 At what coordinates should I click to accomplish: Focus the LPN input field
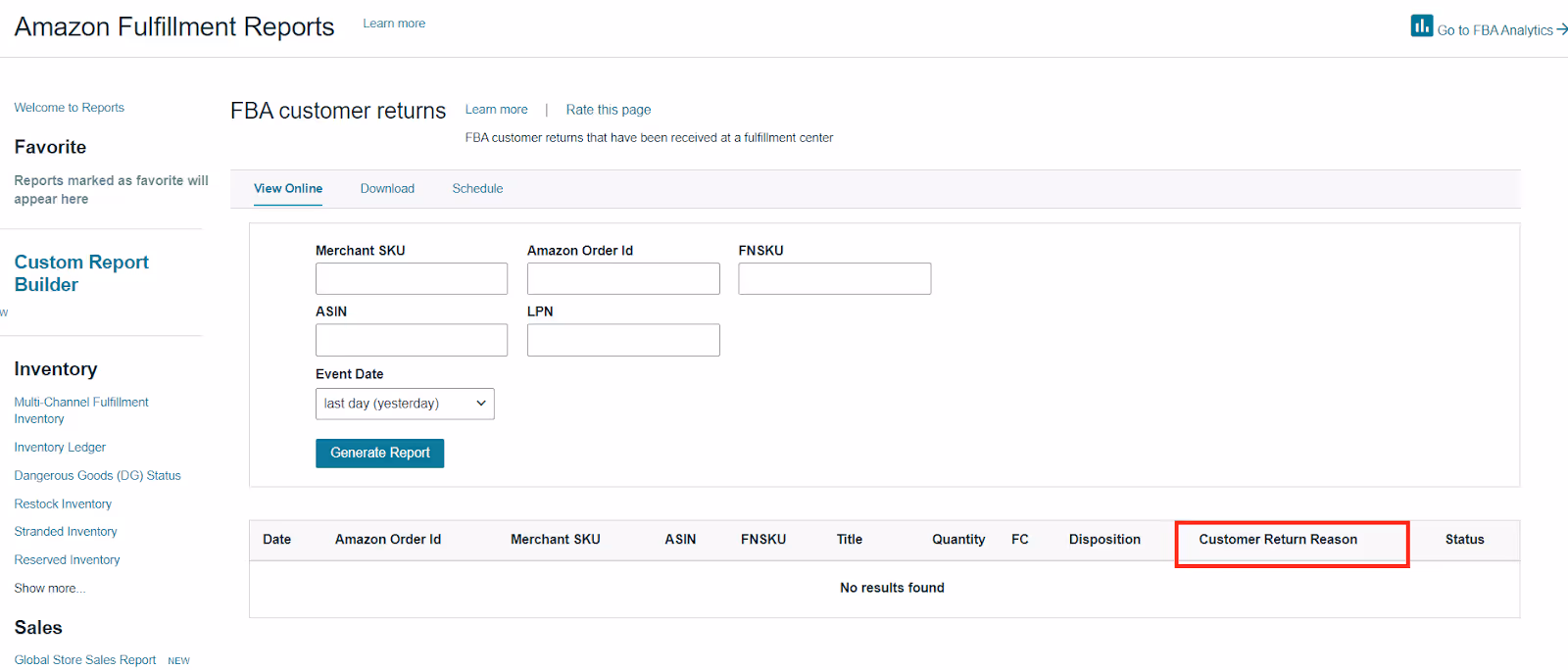pos(623,340)
